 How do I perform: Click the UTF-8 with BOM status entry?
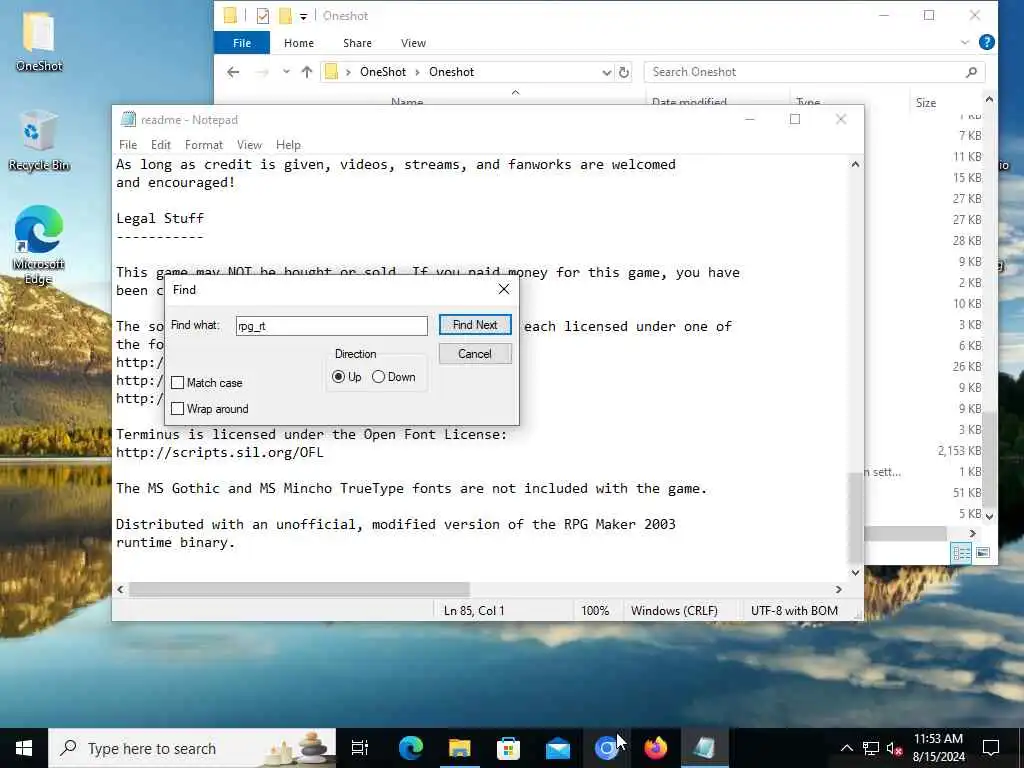tap(794, 611)
